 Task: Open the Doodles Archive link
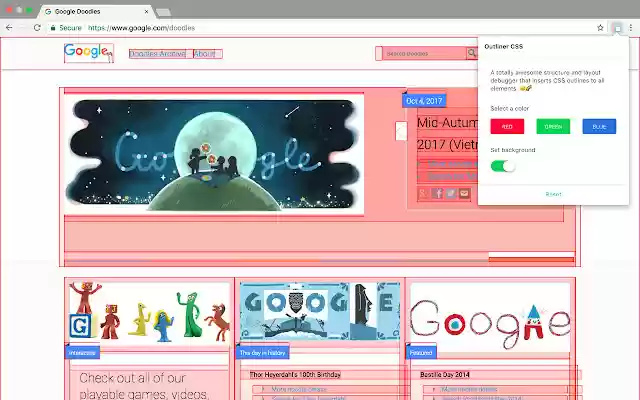point(157,53)
